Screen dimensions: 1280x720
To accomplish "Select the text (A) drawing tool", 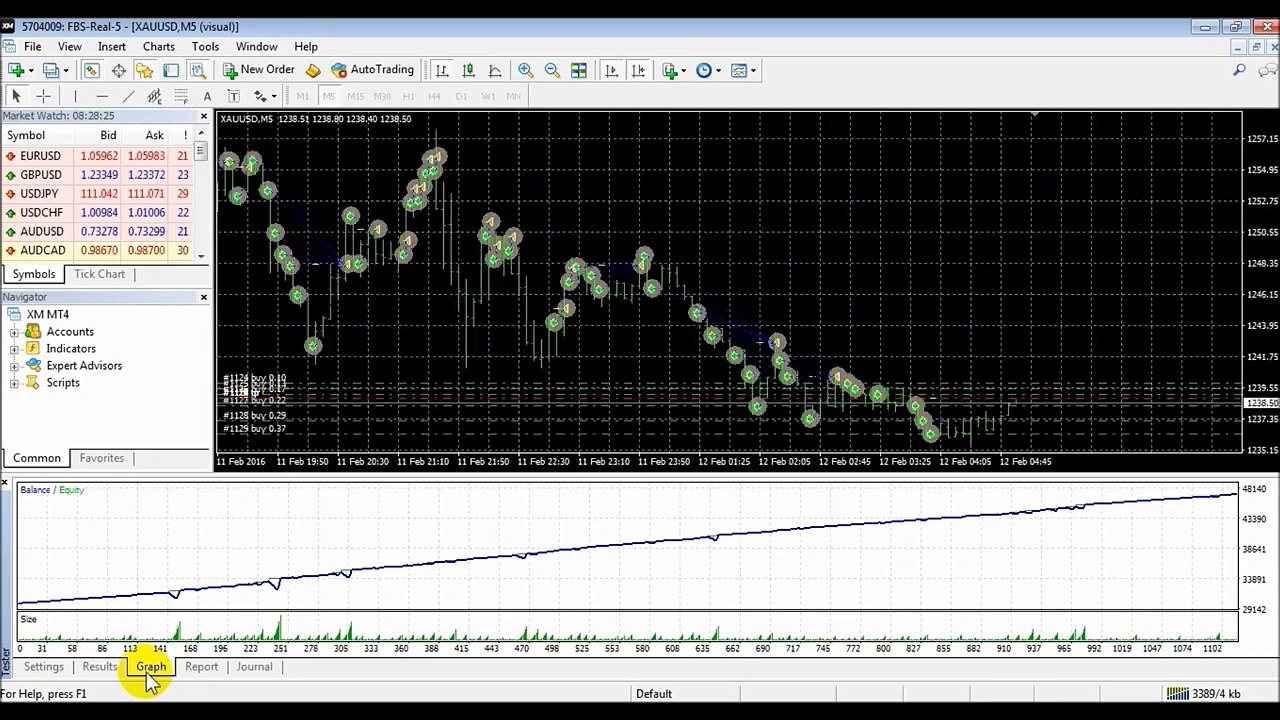I will click(207, 96).
